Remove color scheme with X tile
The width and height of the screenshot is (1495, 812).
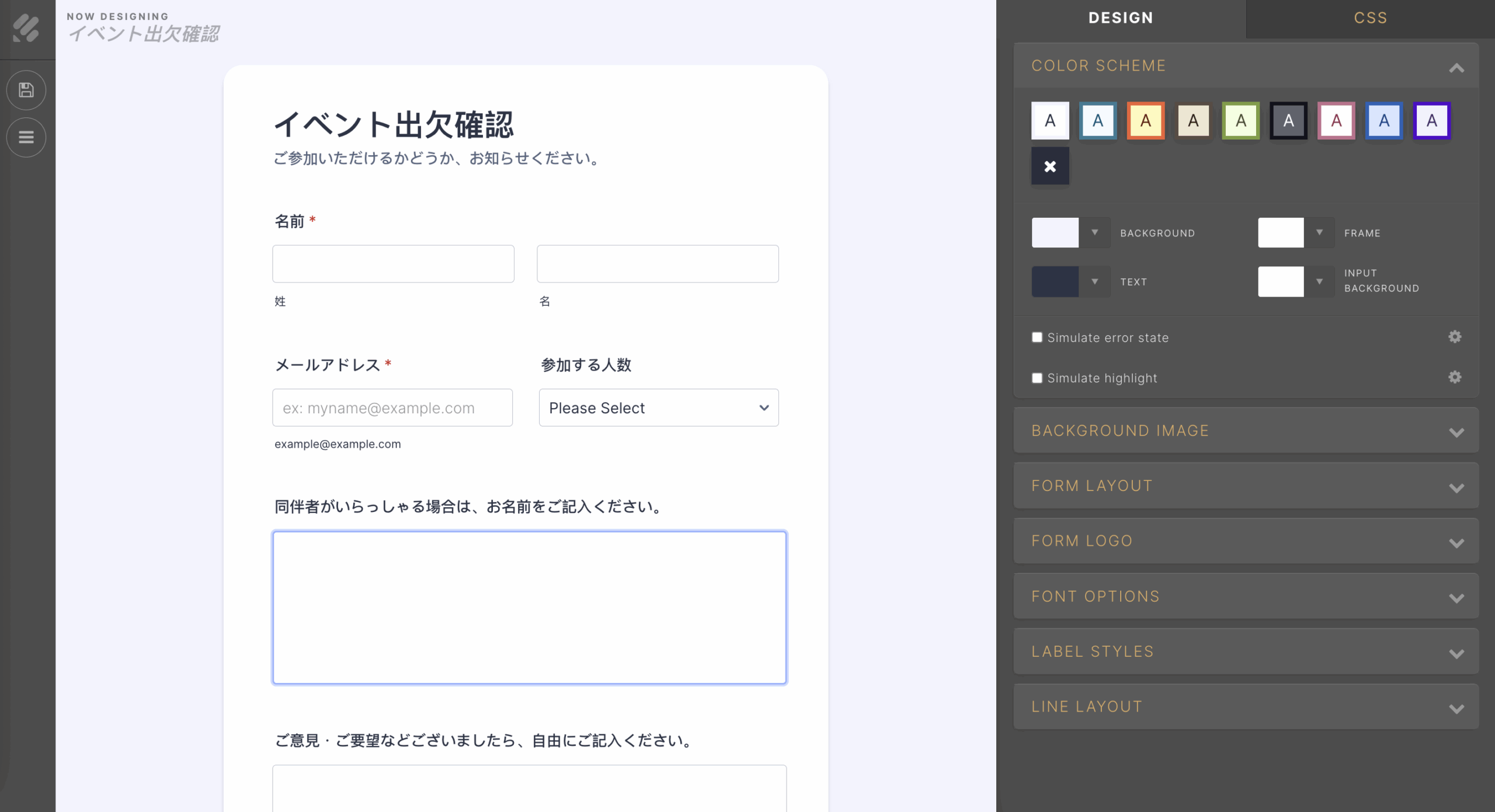coord(1049,166)
